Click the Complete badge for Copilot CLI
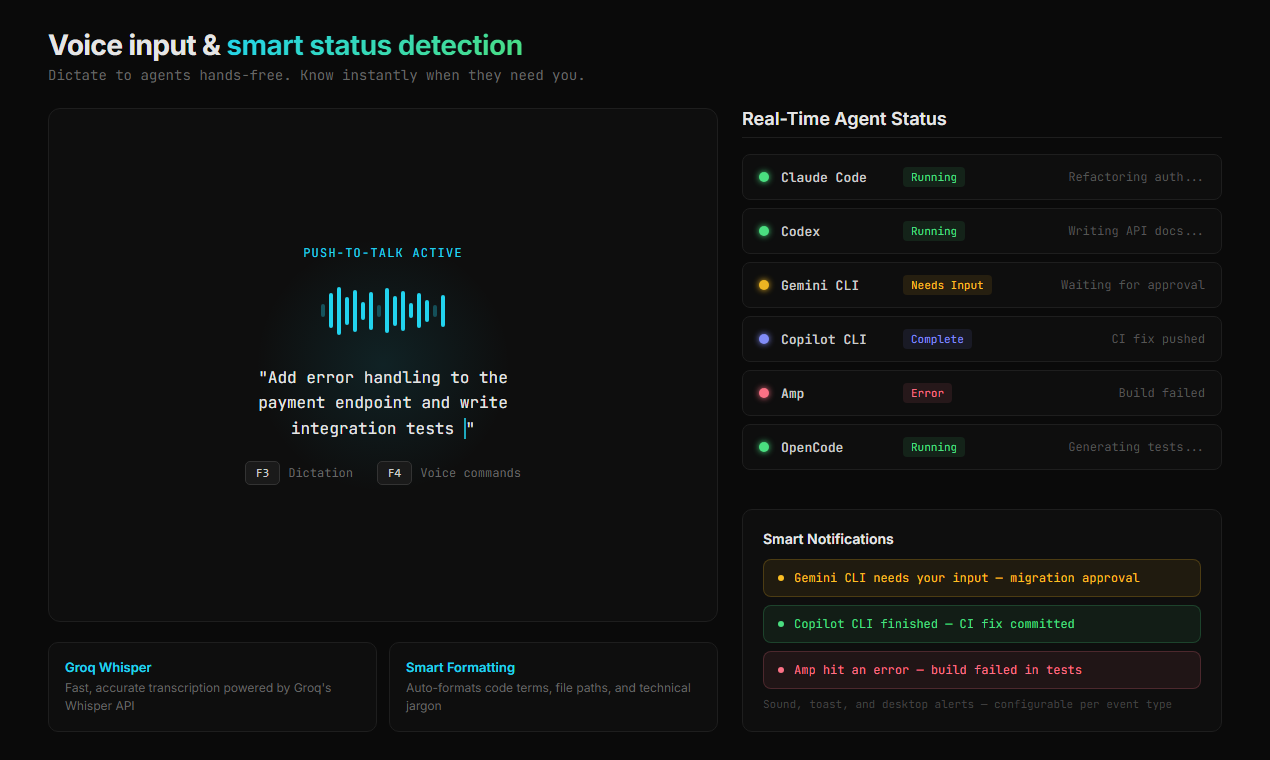 click(937, 339)
